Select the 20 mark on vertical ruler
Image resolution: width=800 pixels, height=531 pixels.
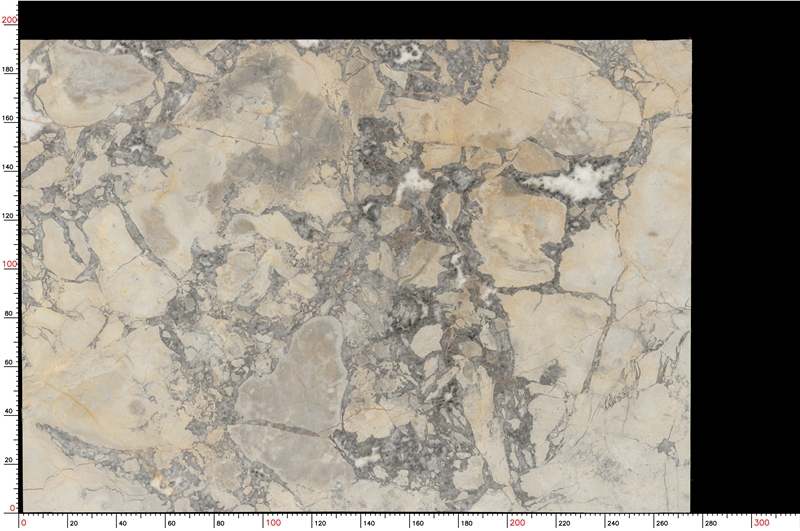point(9,460)
